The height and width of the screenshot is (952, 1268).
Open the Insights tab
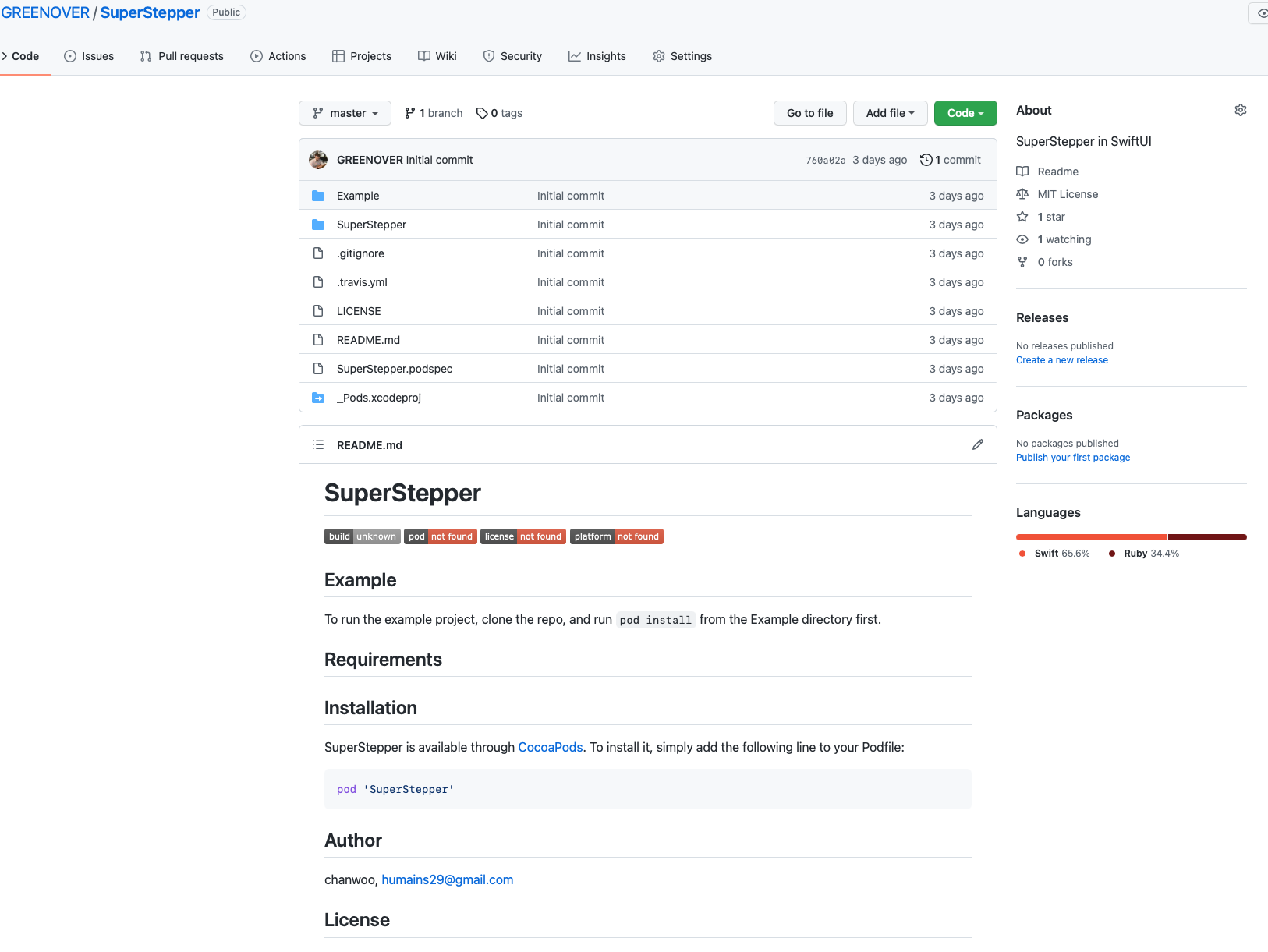coord(597,56)
